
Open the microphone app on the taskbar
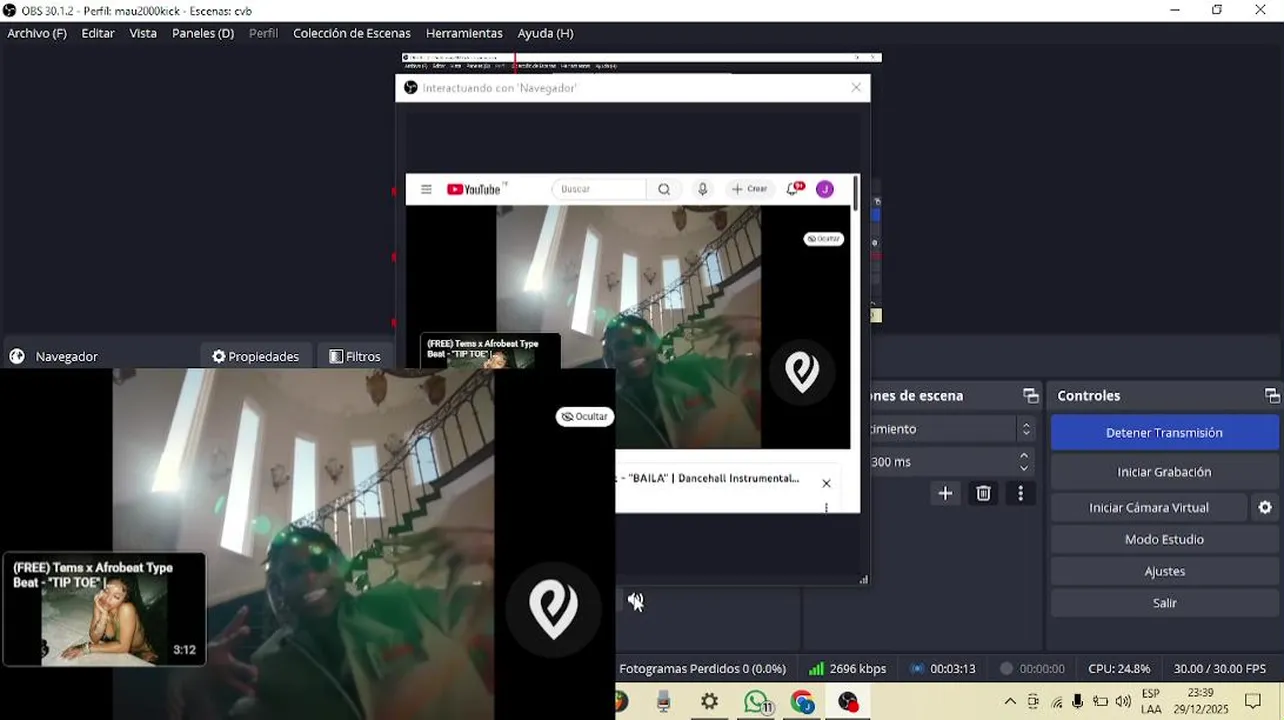(x=663, y=702)
